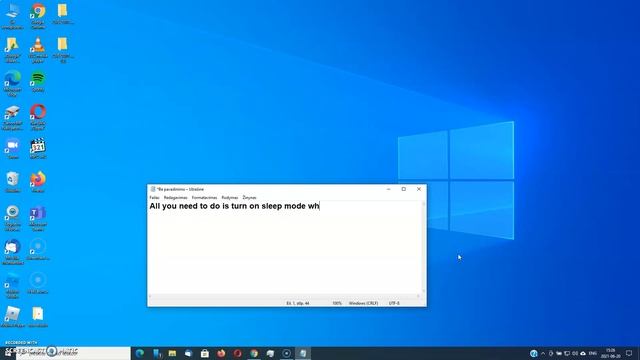Open the VLC media player desktop shortcut

click(38, 50)
